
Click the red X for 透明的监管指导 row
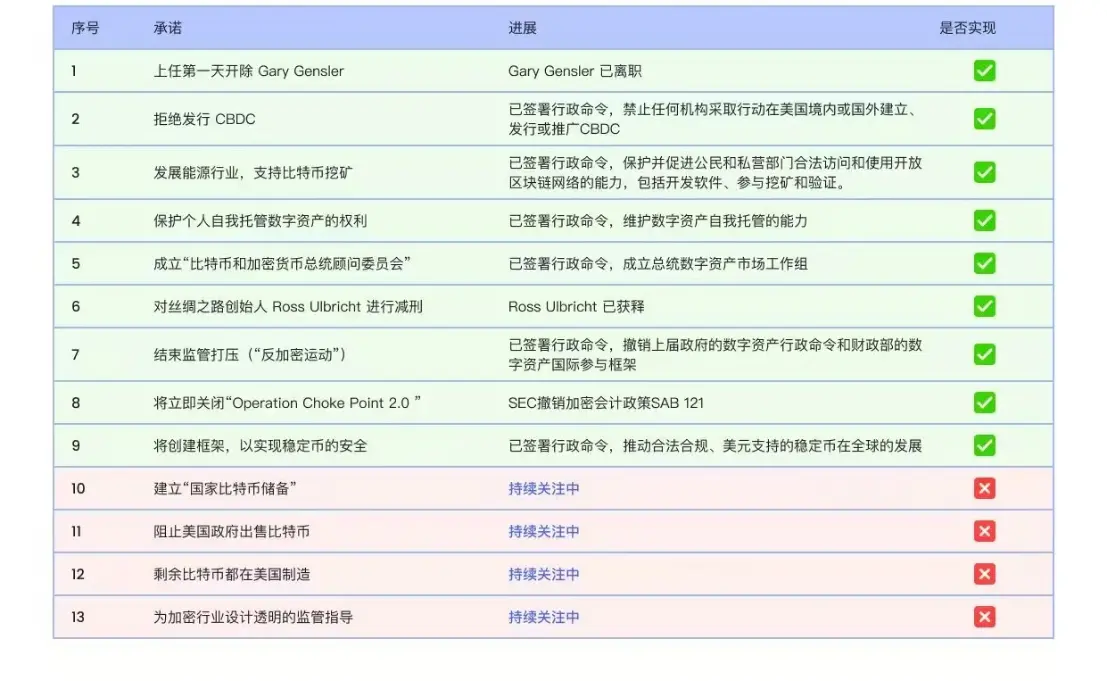[984, 617]
